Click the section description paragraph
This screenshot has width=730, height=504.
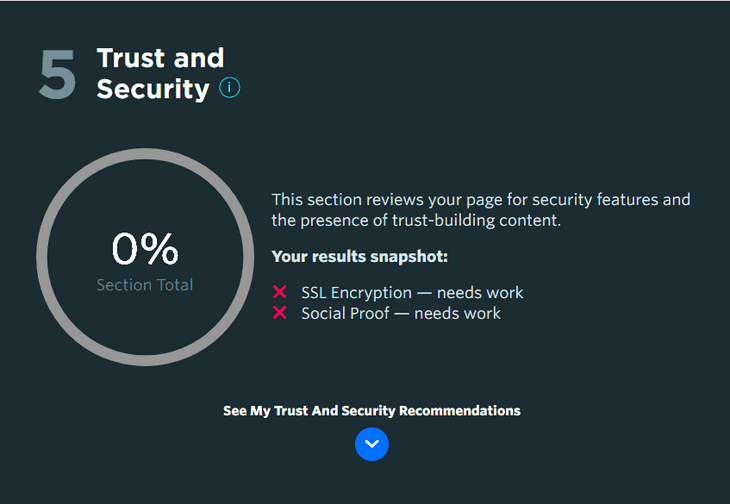point(481,210)
